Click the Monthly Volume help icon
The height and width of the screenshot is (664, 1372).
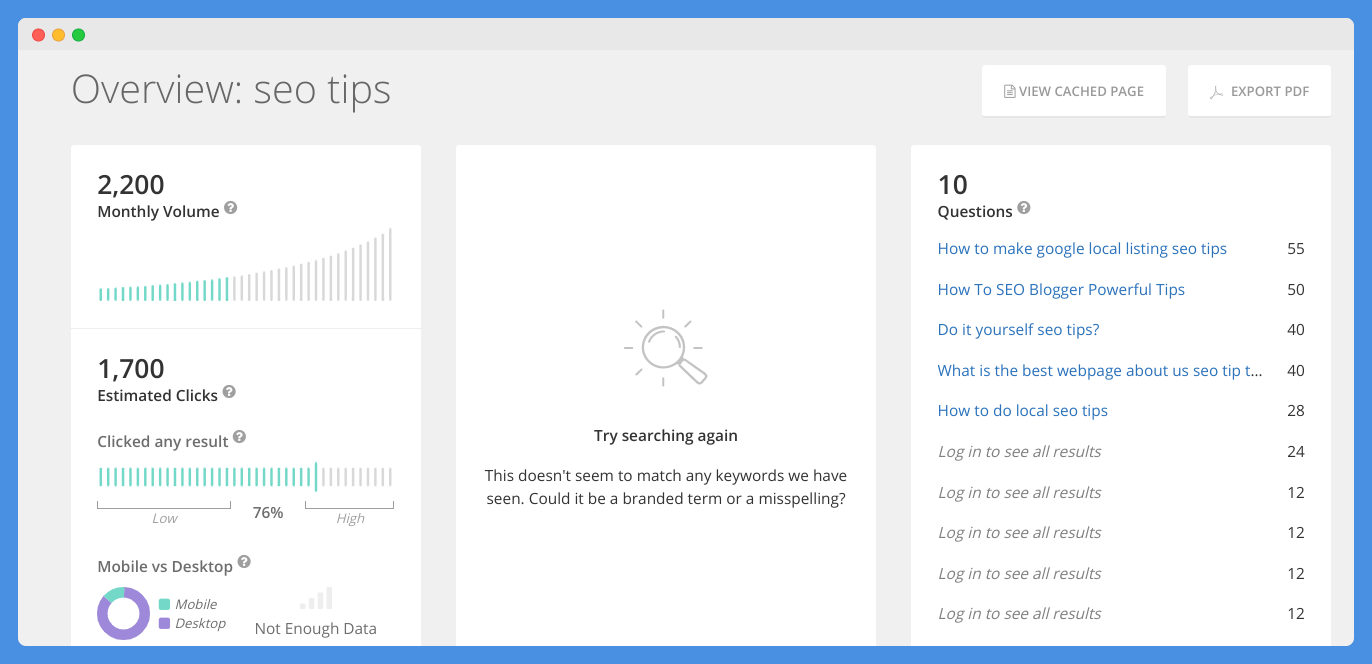(231, 208)
